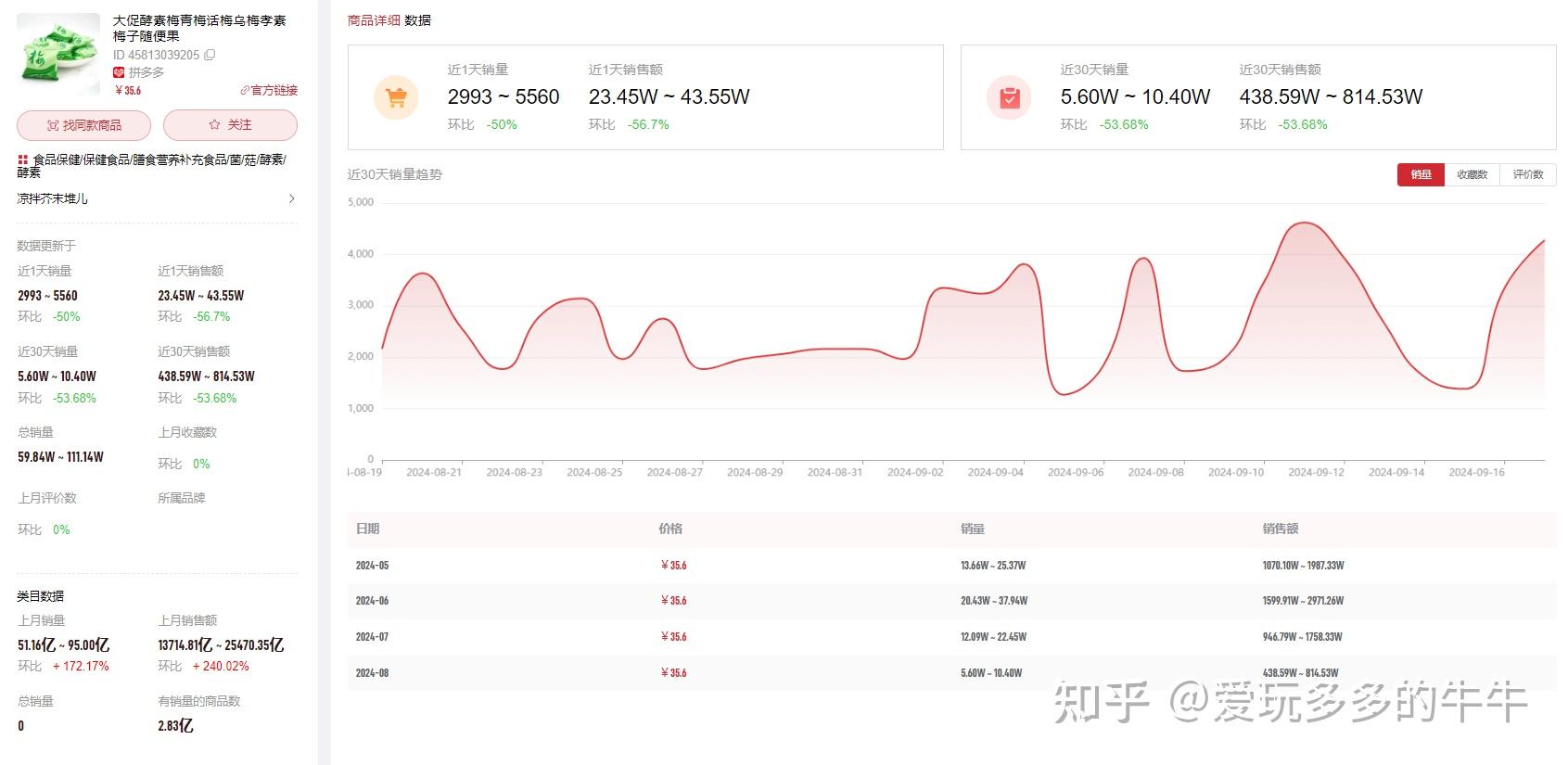Click the product title text
The image size is (1568, 765).
[x=199, y=28]
